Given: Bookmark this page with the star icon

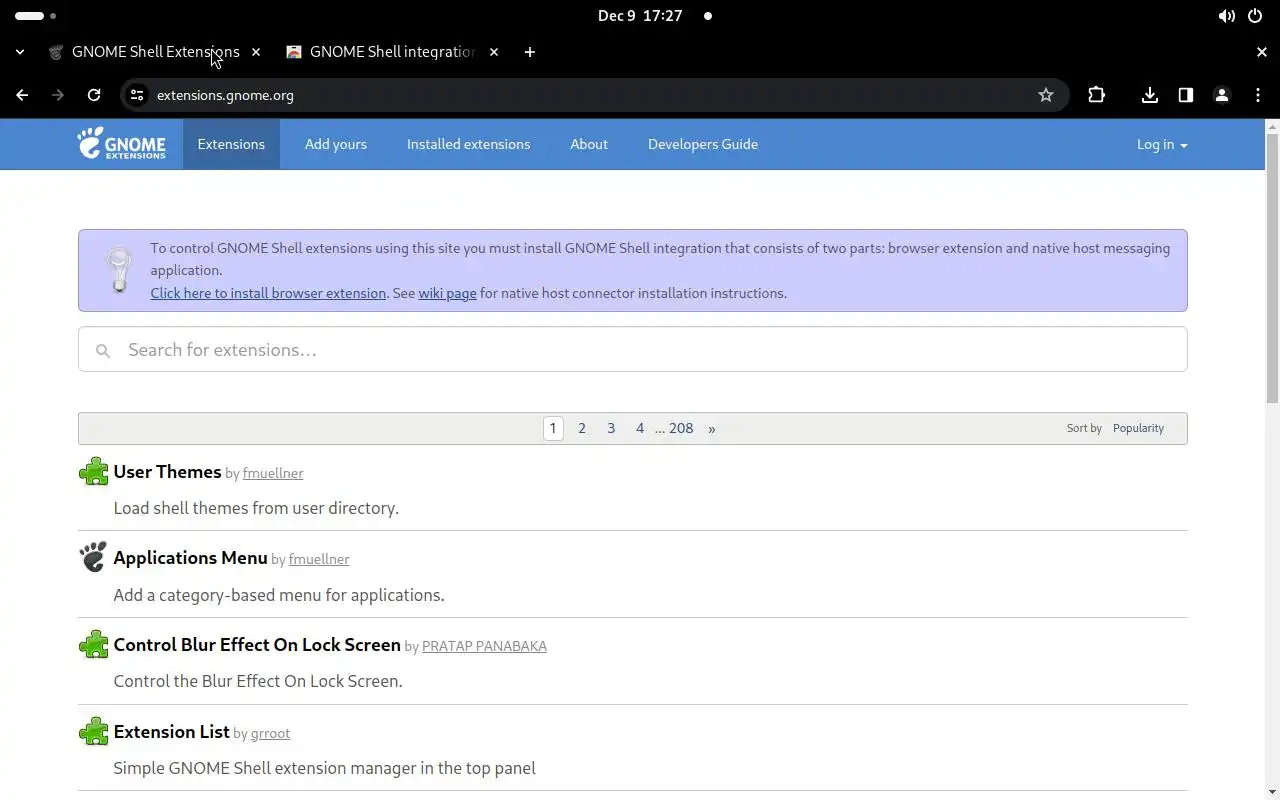Looking at the screenshot, I should pyautogui.click(x=1046, y=95).
